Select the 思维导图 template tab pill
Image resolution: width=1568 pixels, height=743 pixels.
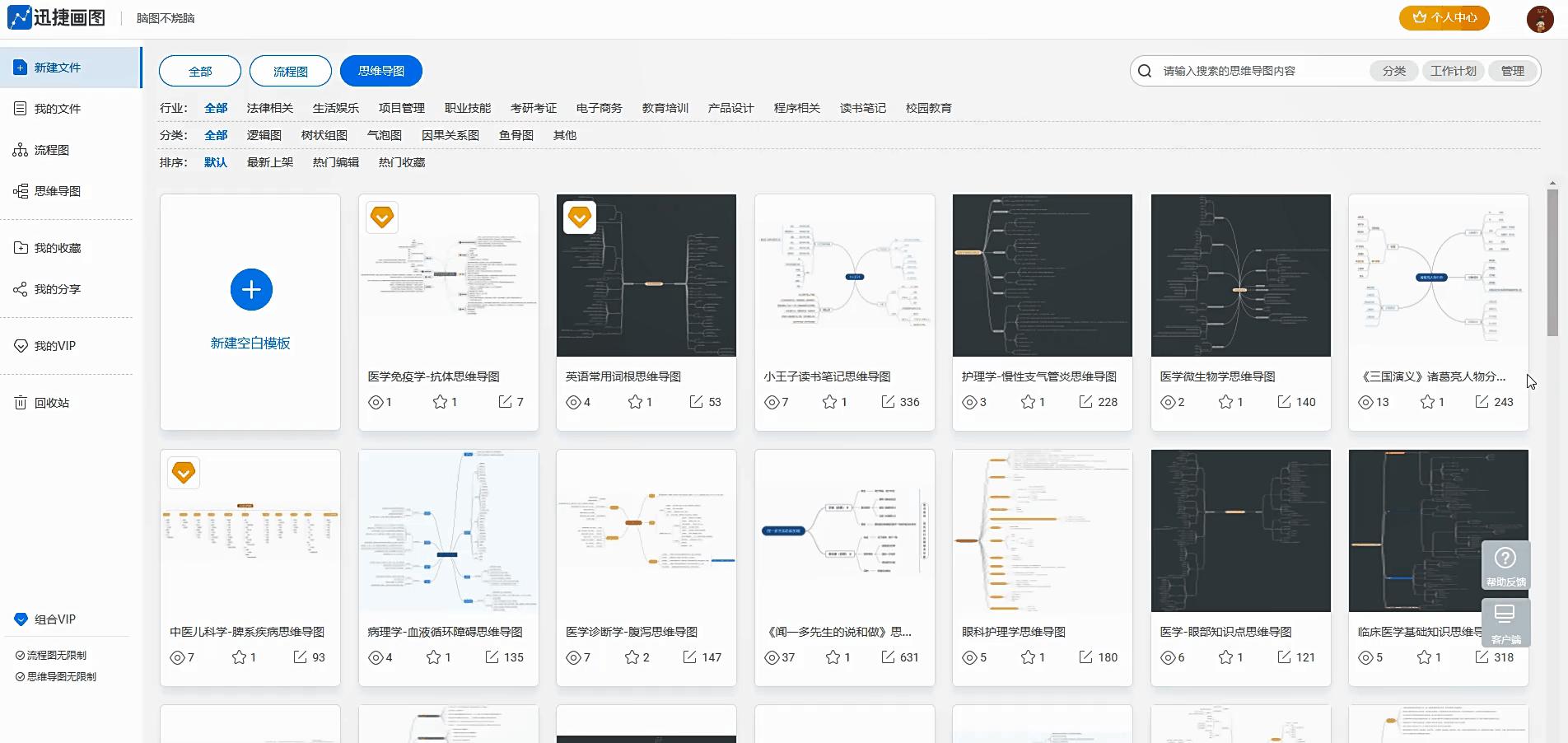pyautogui.click(x=381, y=71)
